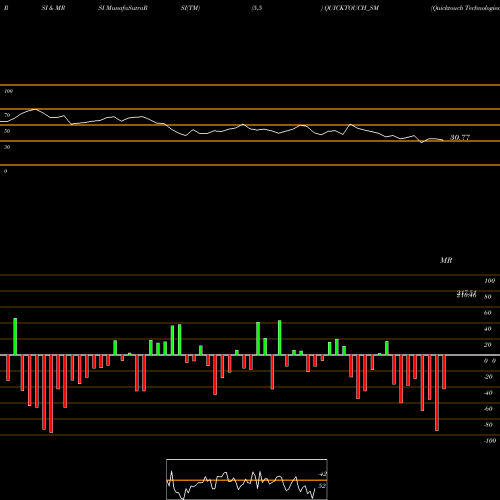Click the QUICKTOUCH_SM symbol title text
Image resolution: width=500 pixels, height=500 pixels.
pos(351,8)
